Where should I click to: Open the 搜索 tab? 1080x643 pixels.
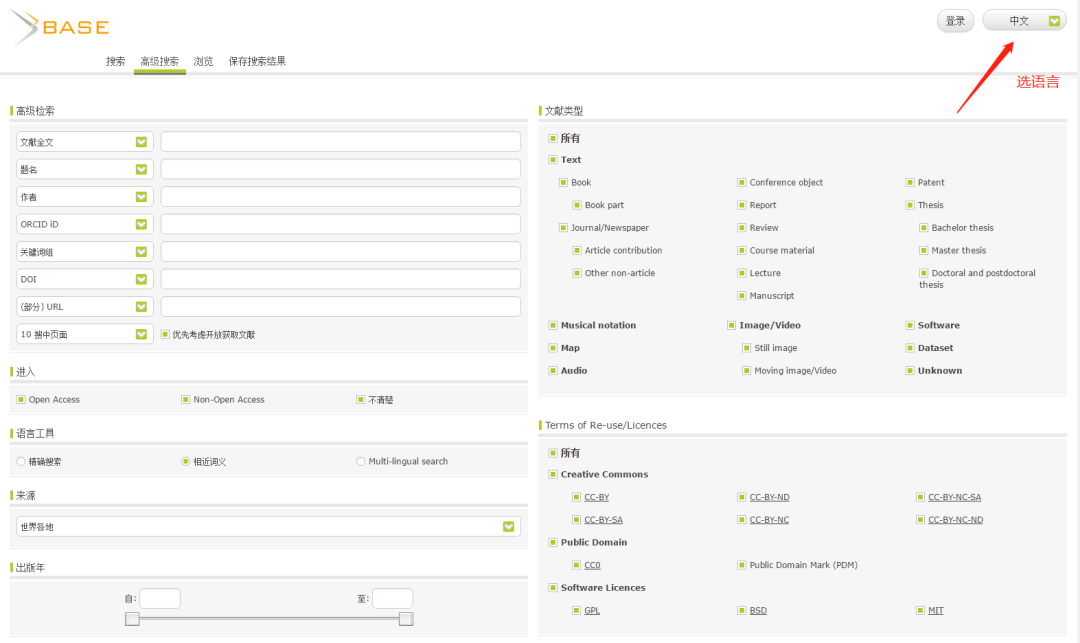point(116,61)
